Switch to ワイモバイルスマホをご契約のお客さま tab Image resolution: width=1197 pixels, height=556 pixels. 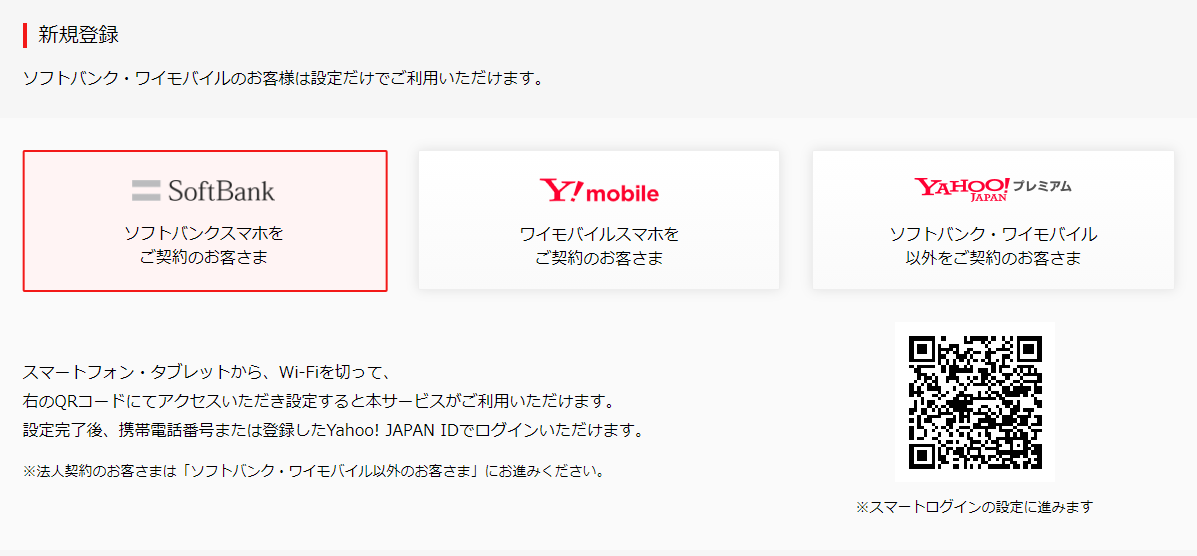click(x=598, y=220)
